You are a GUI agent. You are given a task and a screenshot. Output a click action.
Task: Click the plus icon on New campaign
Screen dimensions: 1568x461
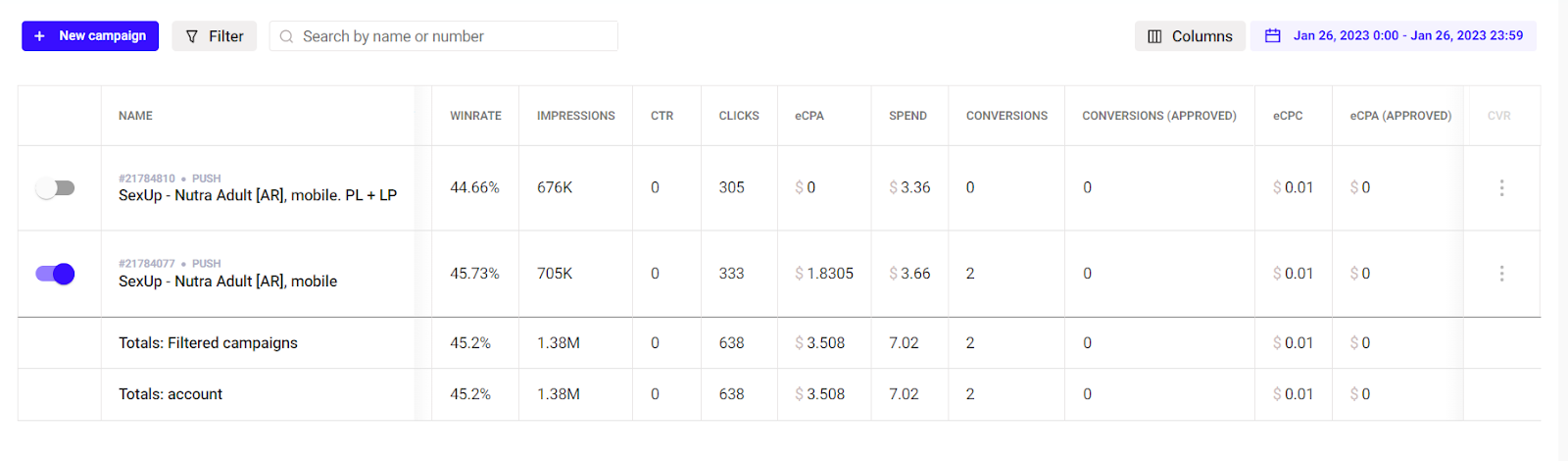40,36
